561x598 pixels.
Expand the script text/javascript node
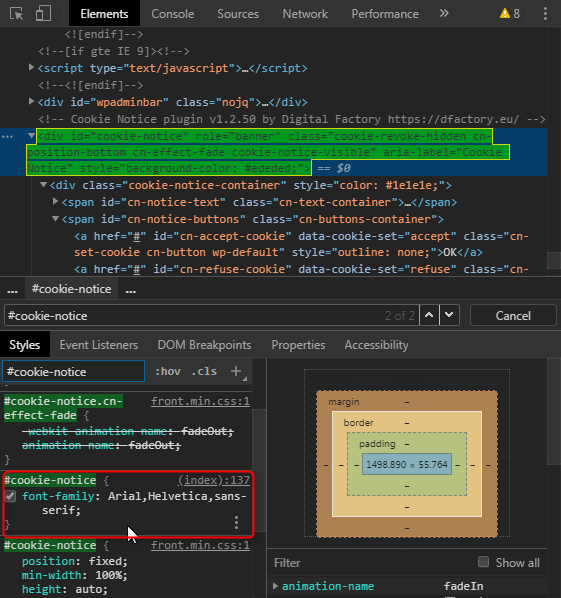(x=31, y=68)
